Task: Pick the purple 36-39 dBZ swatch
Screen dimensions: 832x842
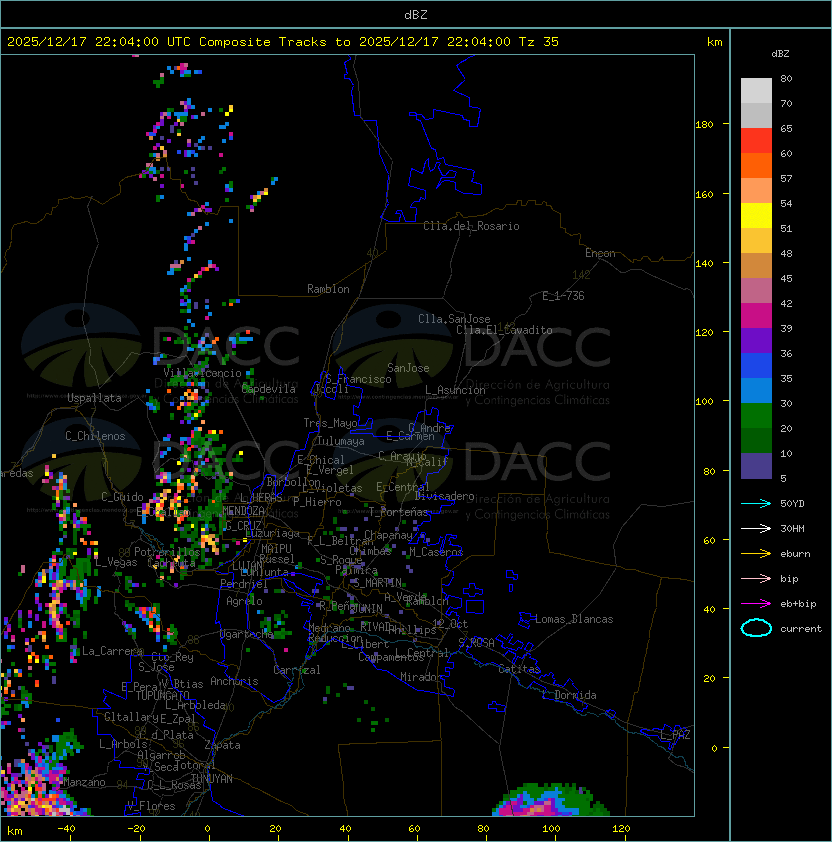Action: pos(756,340)
